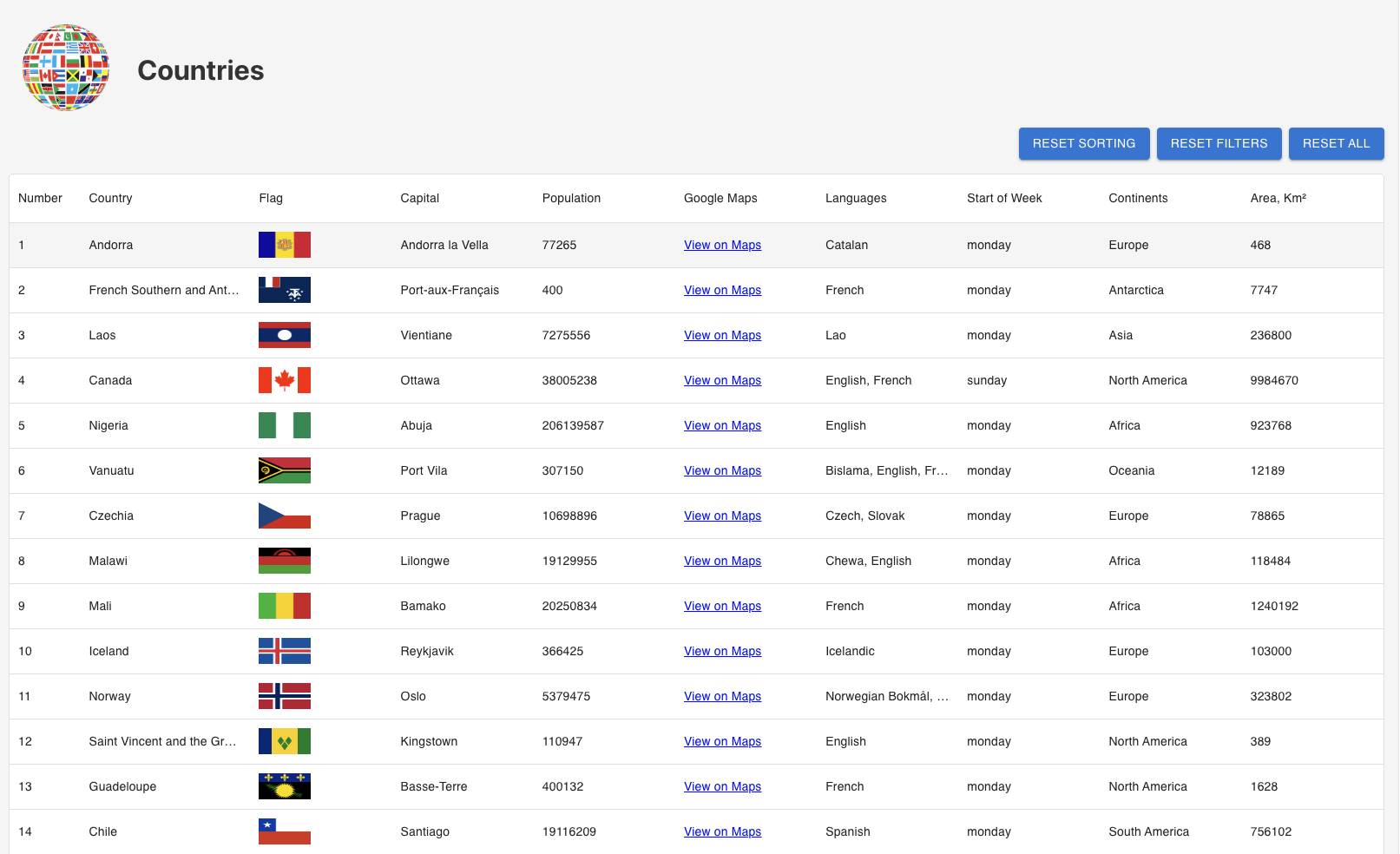
Task: Click the globe of flags logo
Action: 66,68
